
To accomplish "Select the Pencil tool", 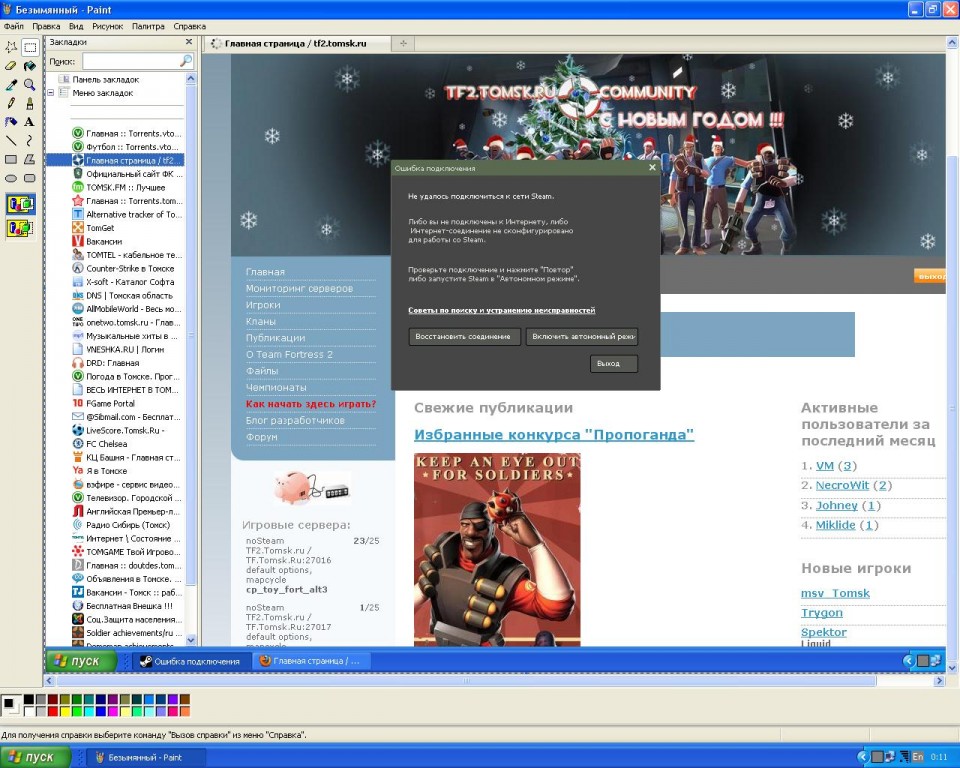I will coord(11,103).
